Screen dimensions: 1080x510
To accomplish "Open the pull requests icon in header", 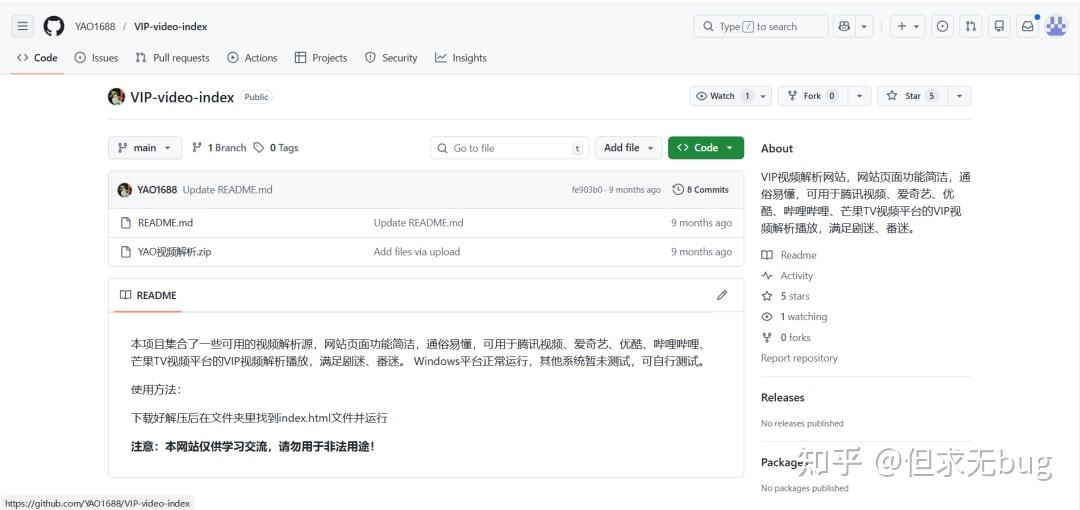I will [971, 26].
